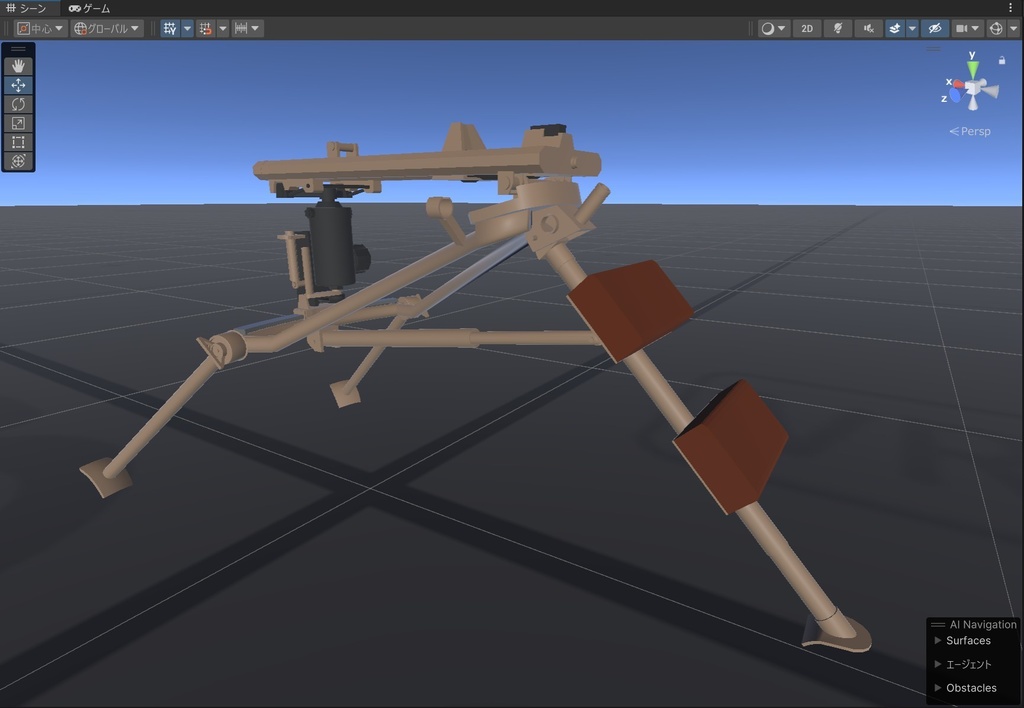Select the Scale tool
This screenshot has width=1024, height=708.
point(18,123)
